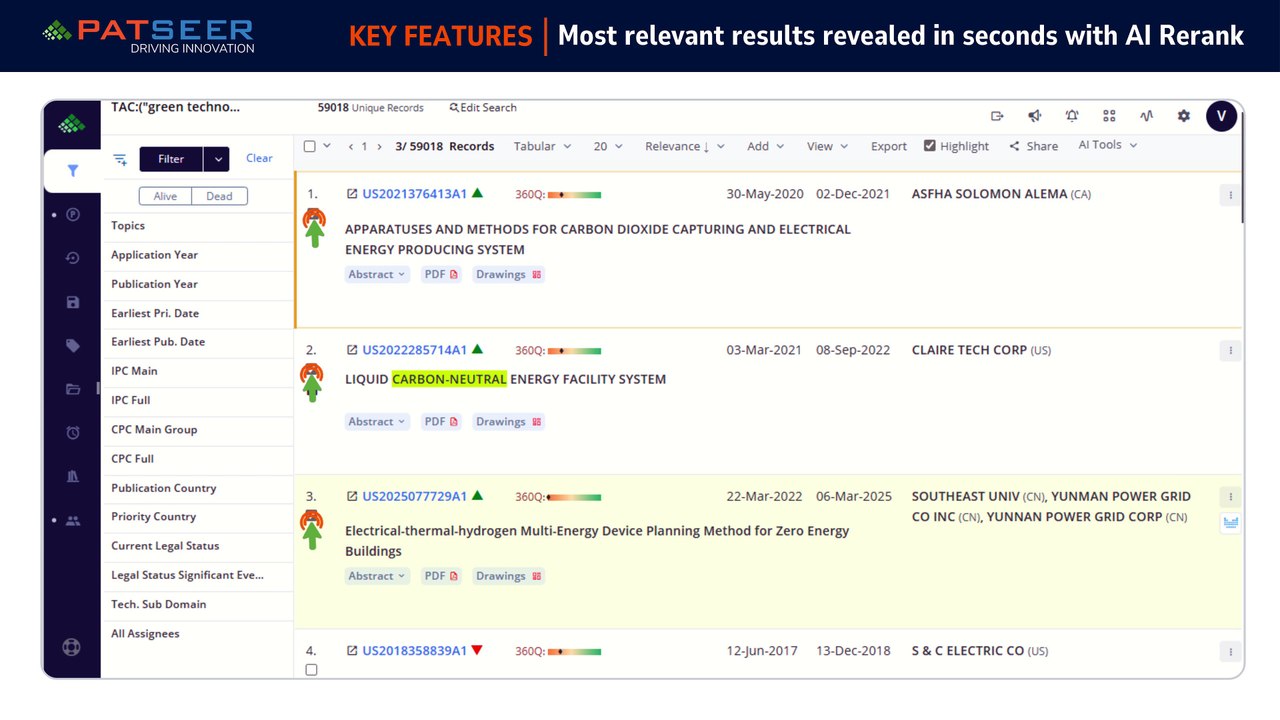Open the help lifebuoy icon
Image resolution: width=1280 pixels, height=720 pixels.
click(x=71, y=646)
